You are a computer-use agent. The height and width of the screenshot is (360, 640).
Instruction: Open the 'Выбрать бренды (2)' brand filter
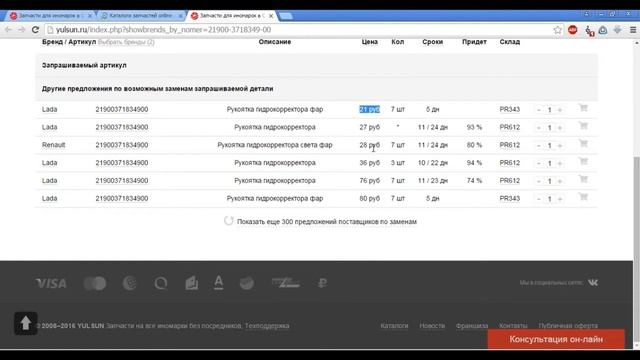126,42
